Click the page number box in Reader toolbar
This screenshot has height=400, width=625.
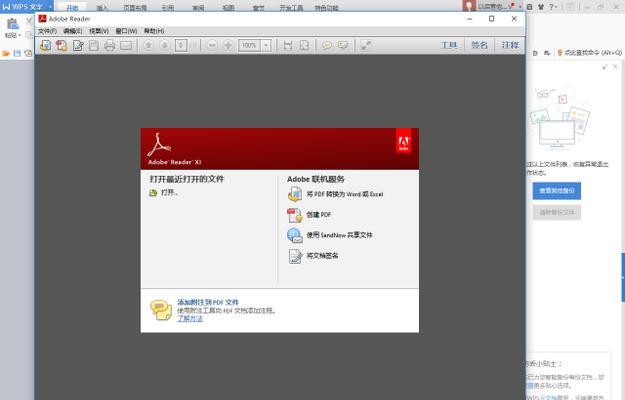pos(181,45)
